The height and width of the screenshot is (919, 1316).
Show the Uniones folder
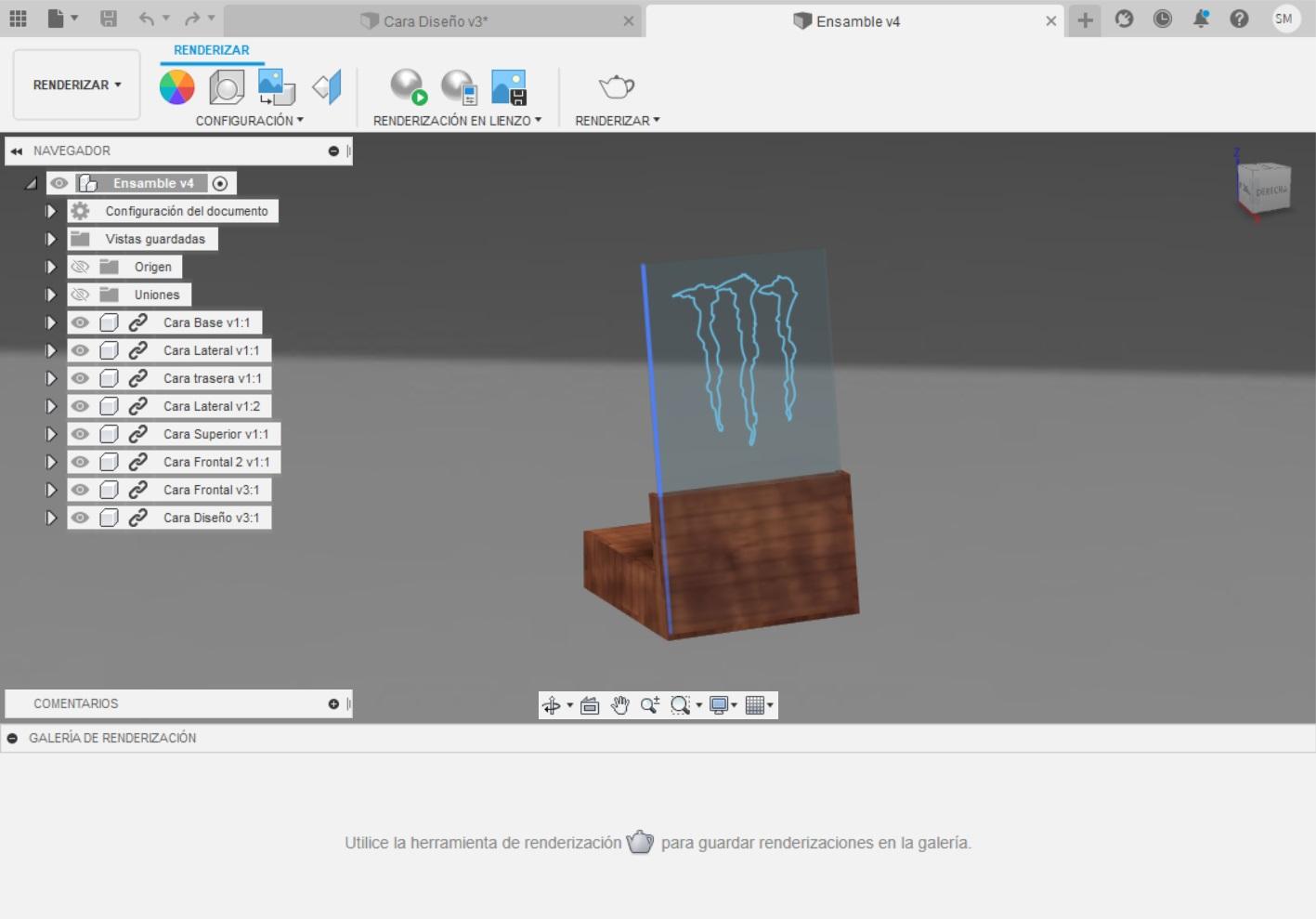click(81, 295)
